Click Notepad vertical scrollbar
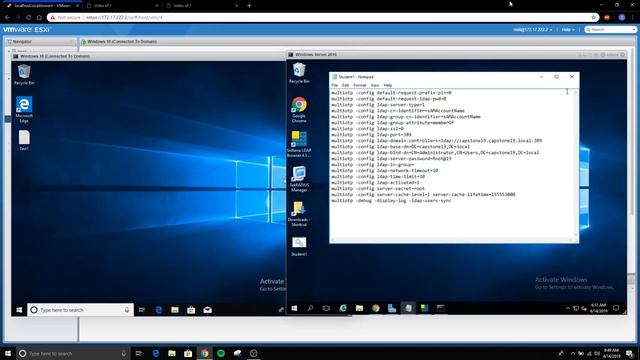 coord(576,163)
